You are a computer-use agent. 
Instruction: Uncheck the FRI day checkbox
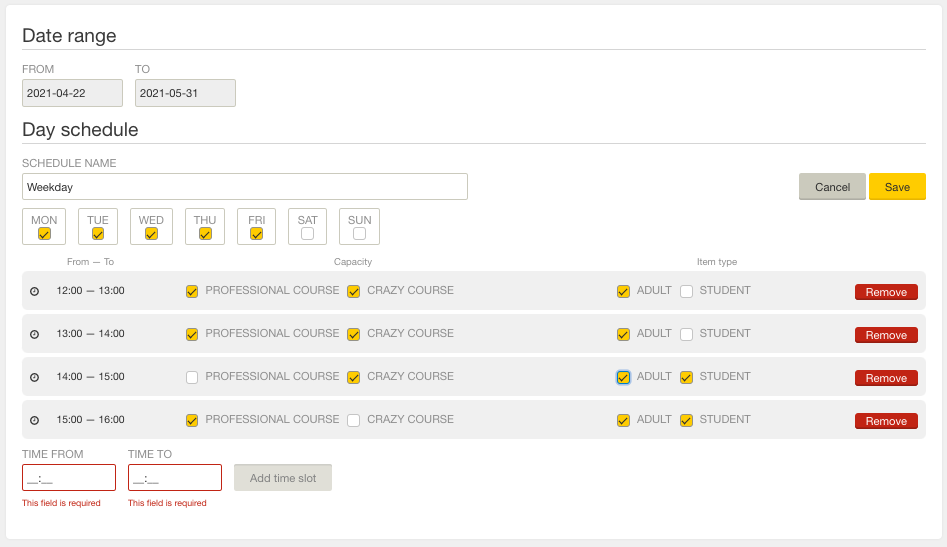[257, 234]
